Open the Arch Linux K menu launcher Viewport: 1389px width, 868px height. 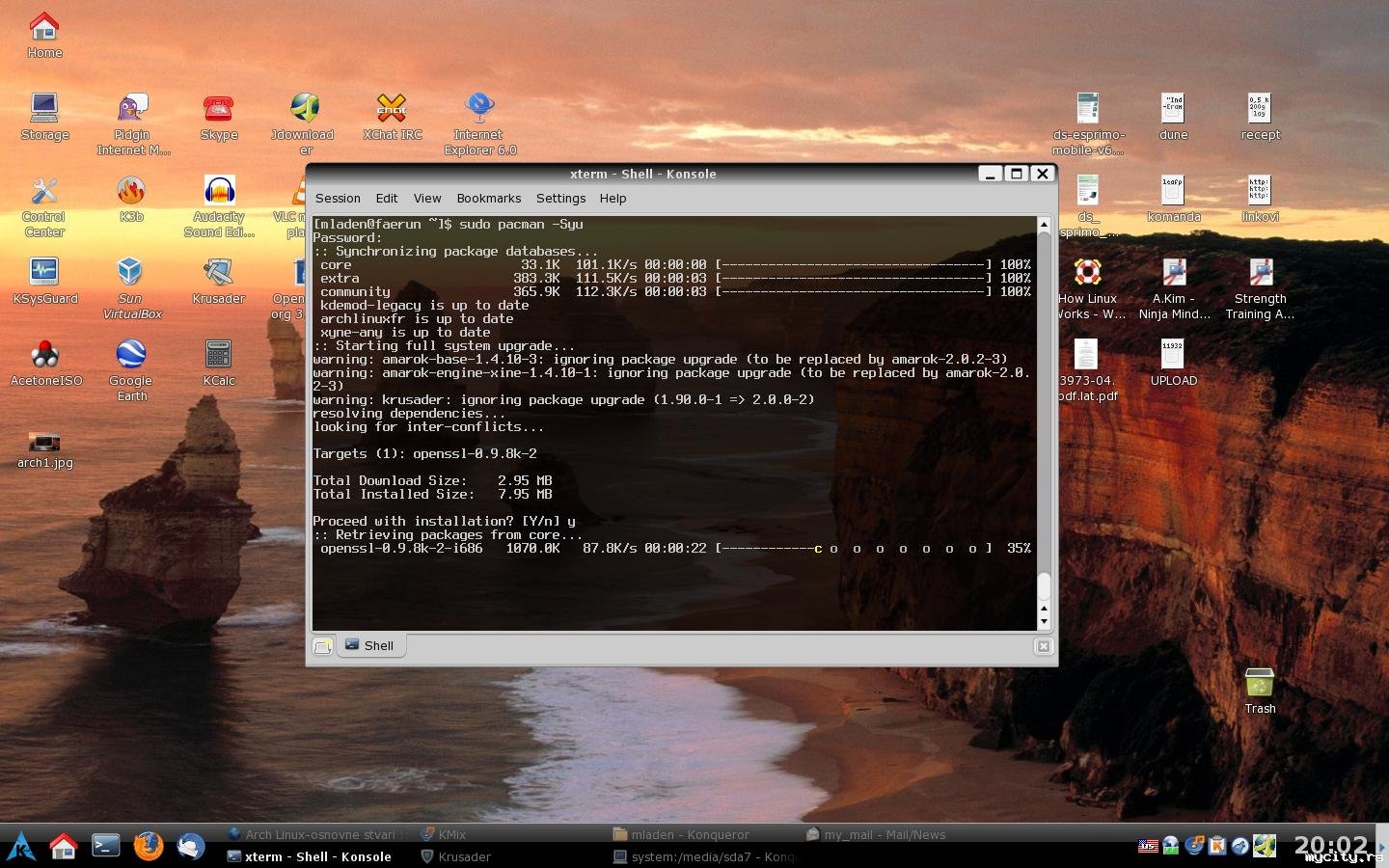(21, 846)
